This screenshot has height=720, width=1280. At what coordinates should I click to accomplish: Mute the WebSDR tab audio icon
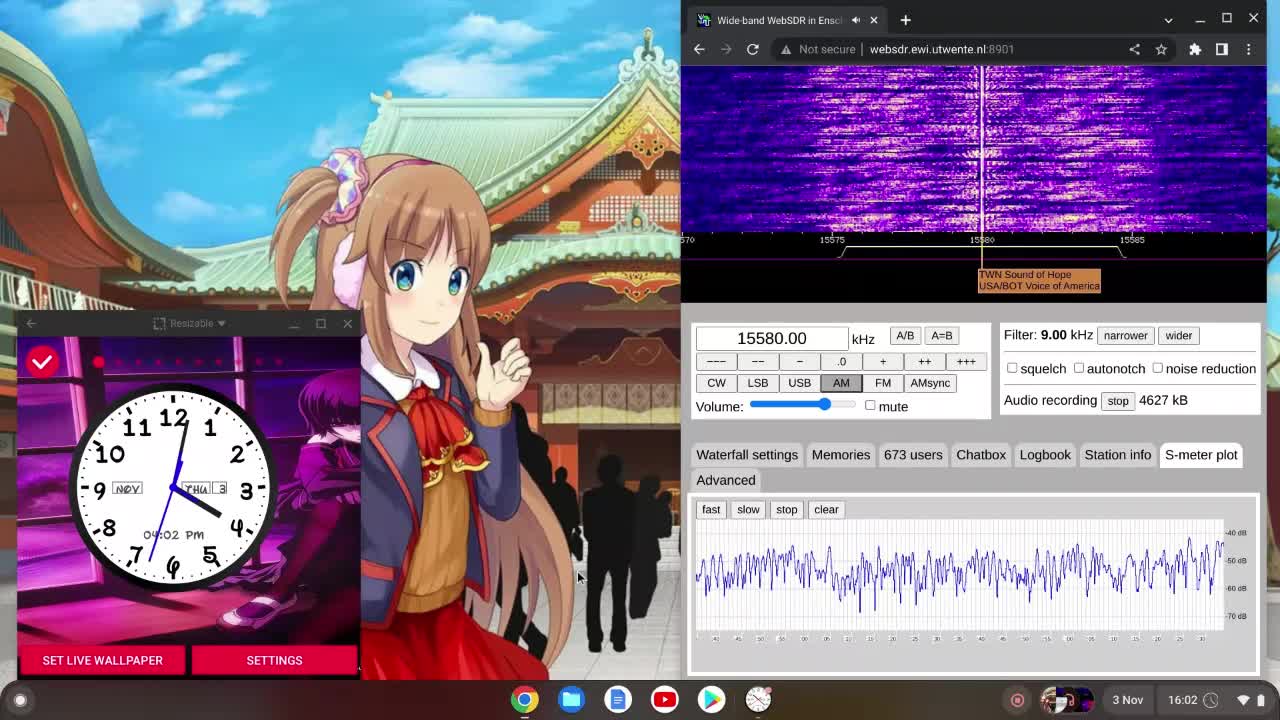(x=855, y=20)
